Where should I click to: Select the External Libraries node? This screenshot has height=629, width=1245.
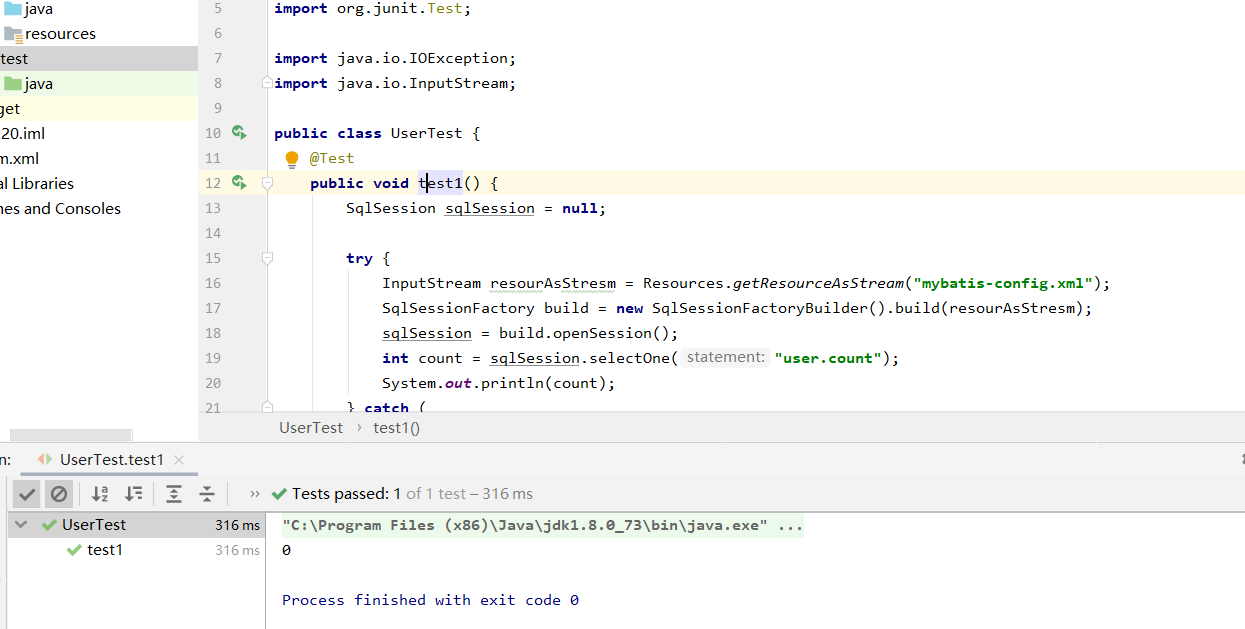point(37,183)
